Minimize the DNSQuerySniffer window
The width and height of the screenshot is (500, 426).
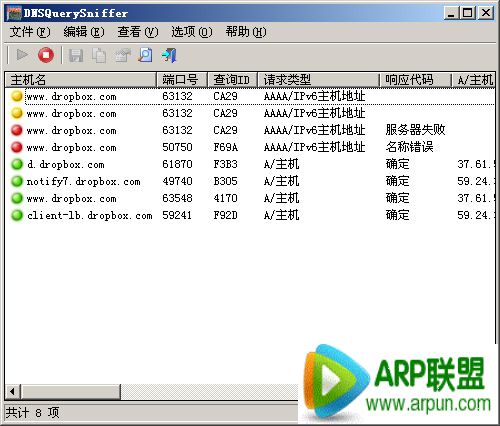(x=451, y=13)
